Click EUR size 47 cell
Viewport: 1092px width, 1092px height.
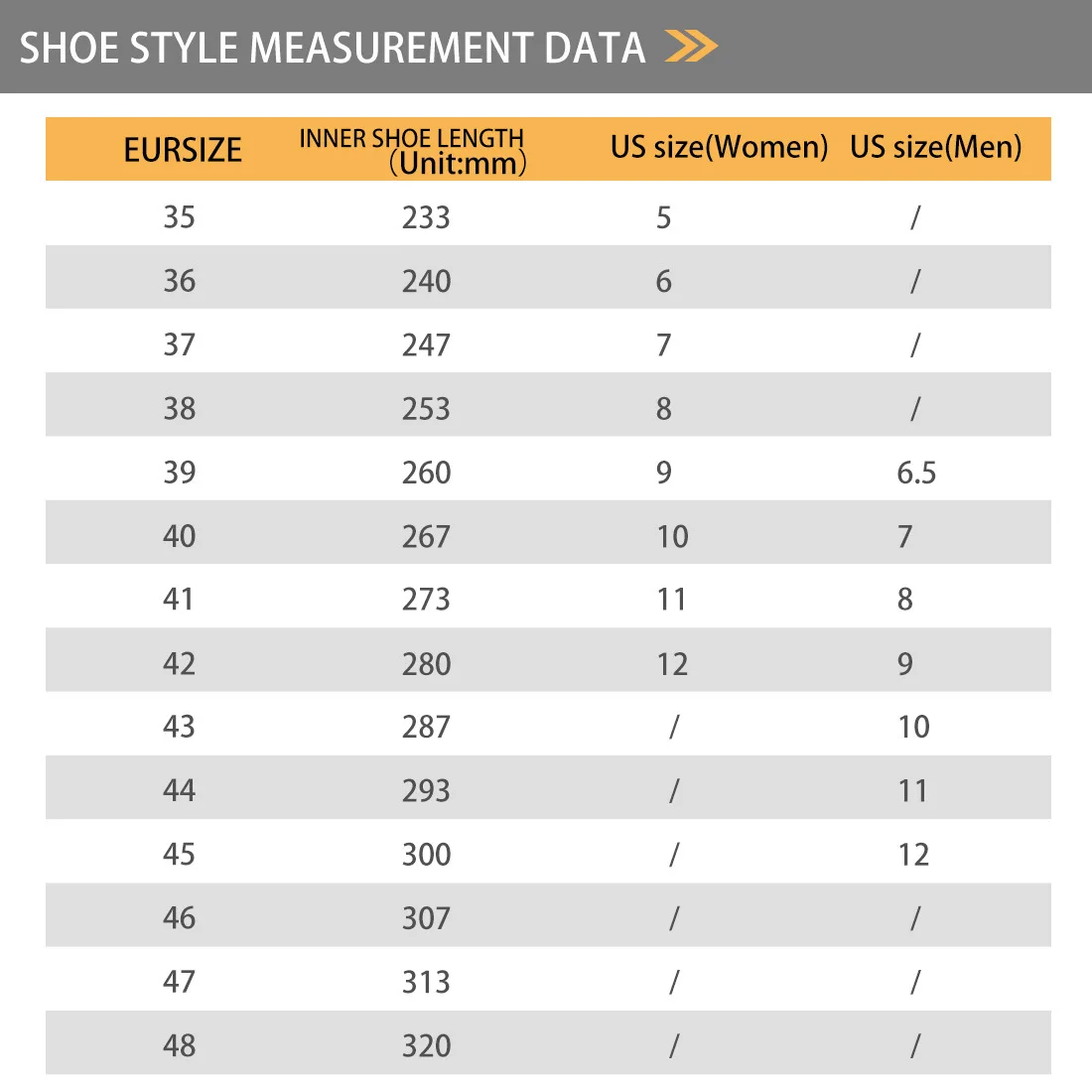tap(179, 982)
